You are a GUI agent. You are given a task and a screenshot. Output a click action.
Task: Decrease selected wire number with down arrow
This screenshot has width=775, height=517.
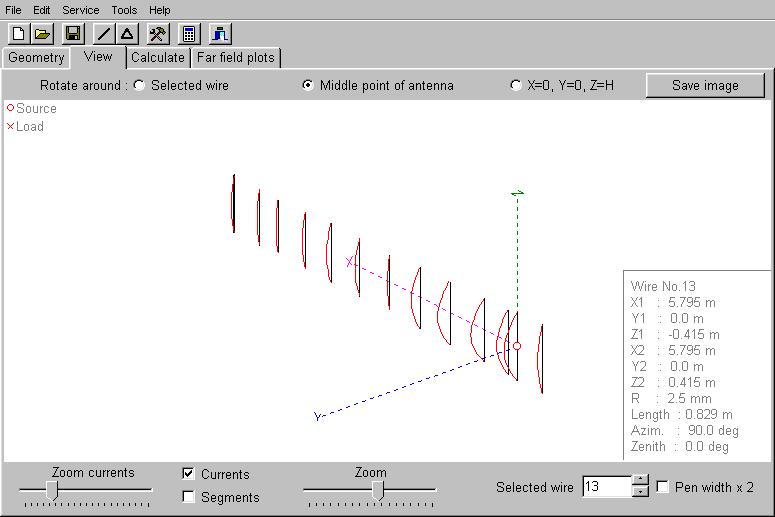coord(641,492)
